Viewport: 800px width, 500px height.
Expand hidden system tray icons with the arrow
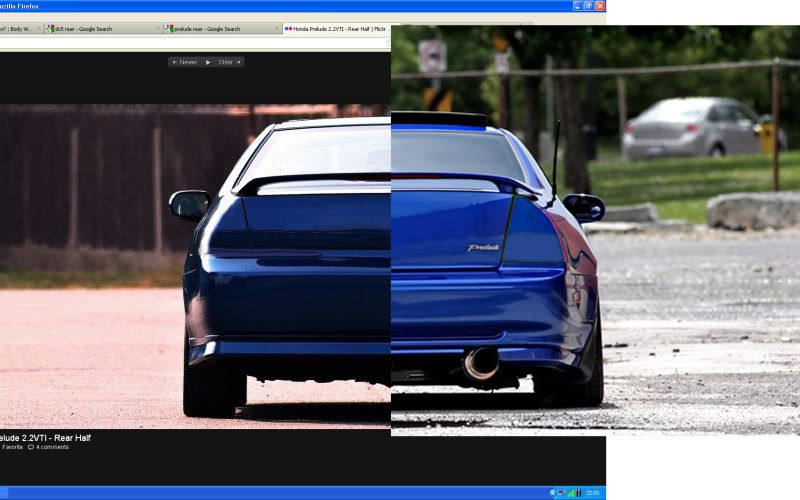tap(553, 493)
